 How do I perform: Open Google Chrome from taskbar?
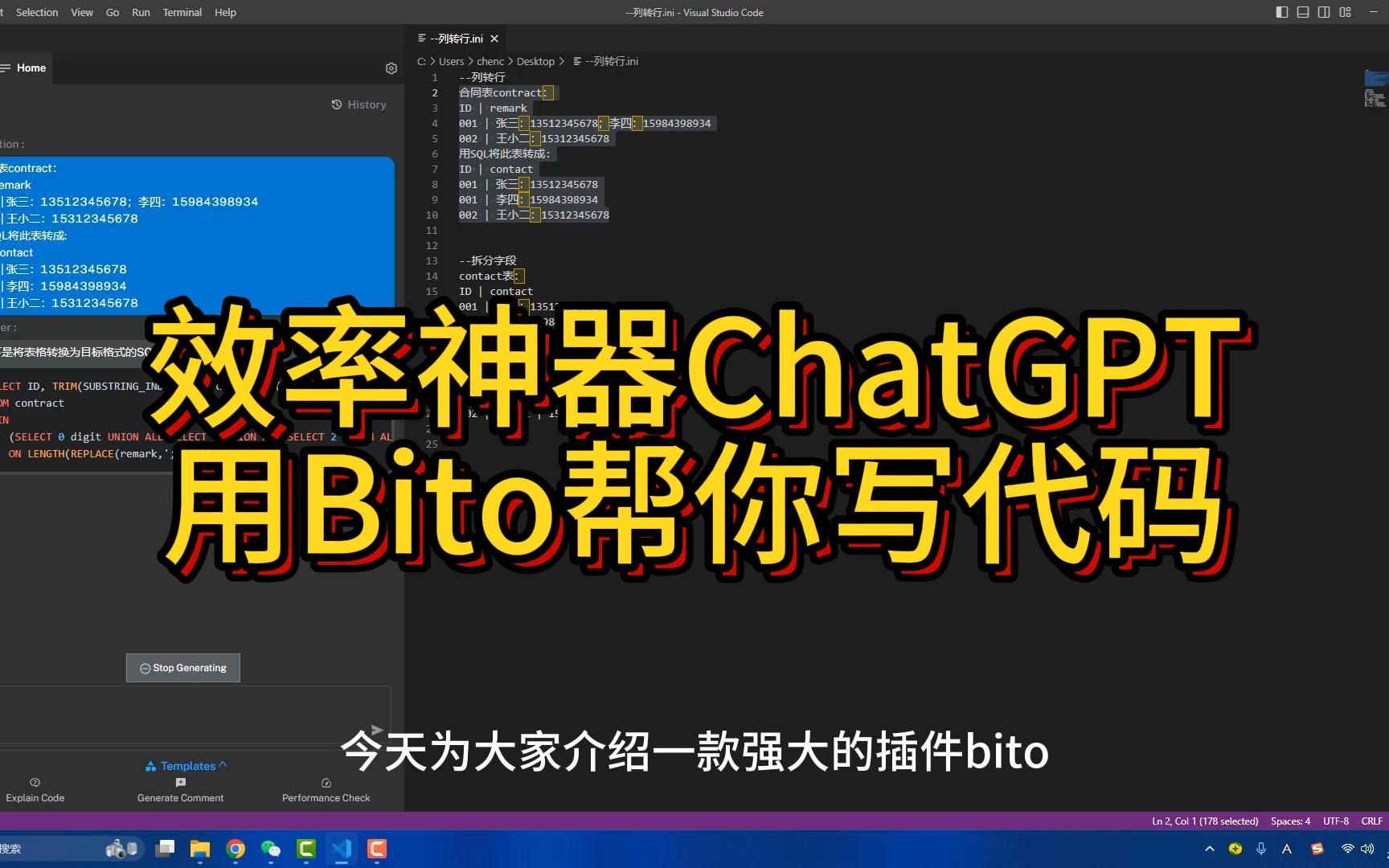coord(236,849)
